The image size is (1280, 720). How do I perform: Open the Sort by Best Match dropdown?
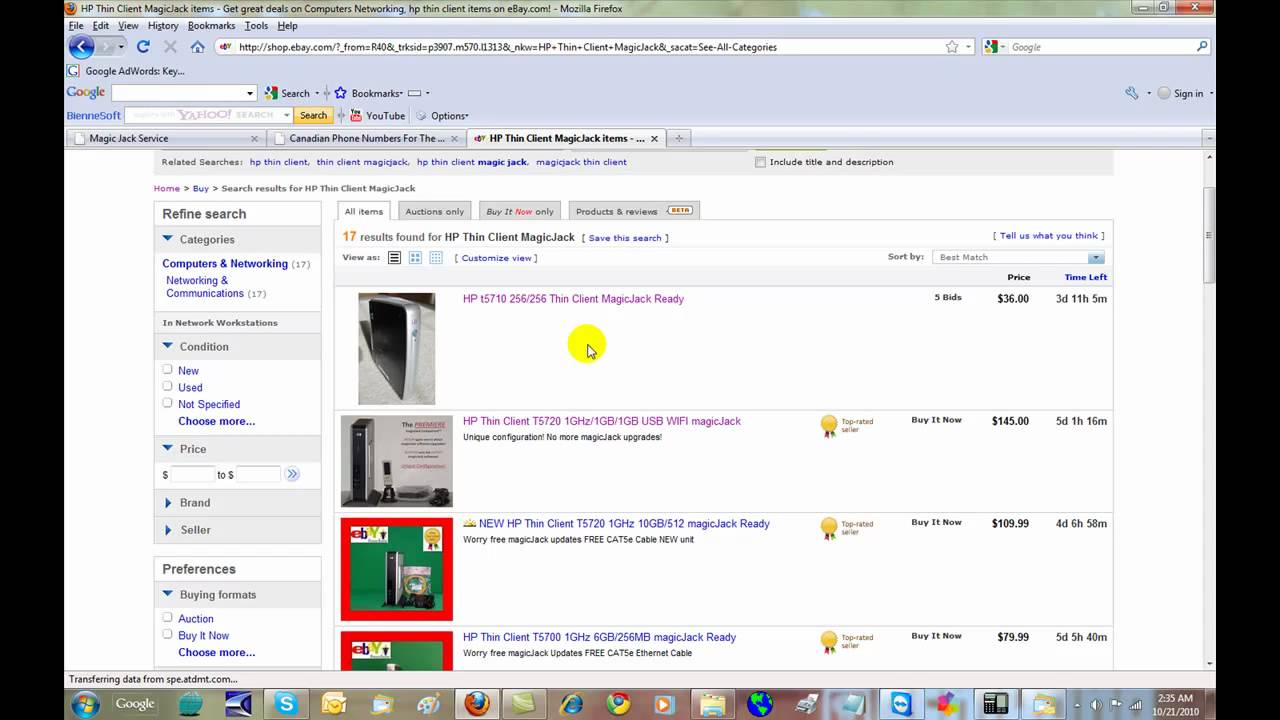(x=1018, y=257)
